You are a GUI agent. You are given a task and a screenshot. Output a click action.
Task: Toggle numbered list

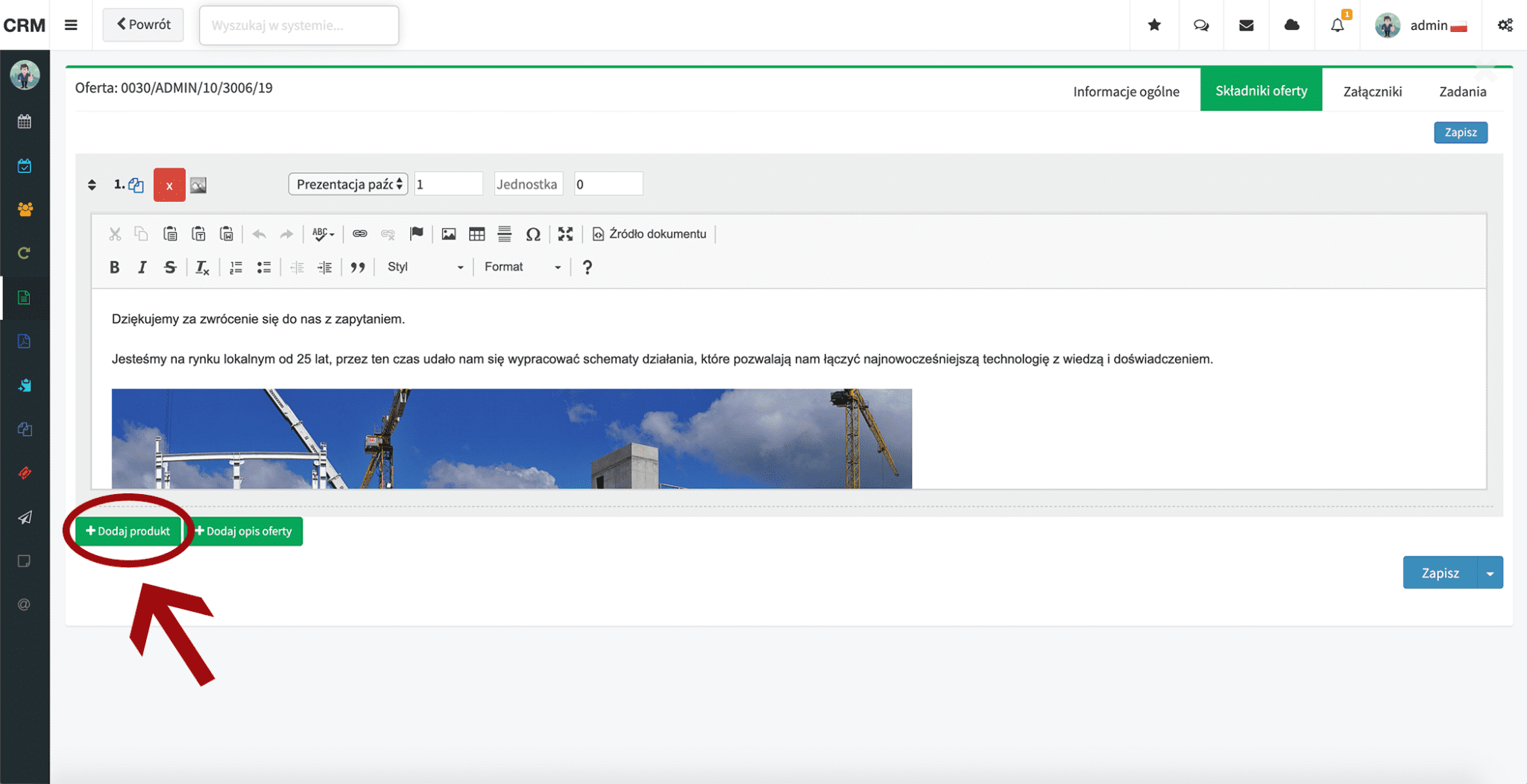pos(236,267)
